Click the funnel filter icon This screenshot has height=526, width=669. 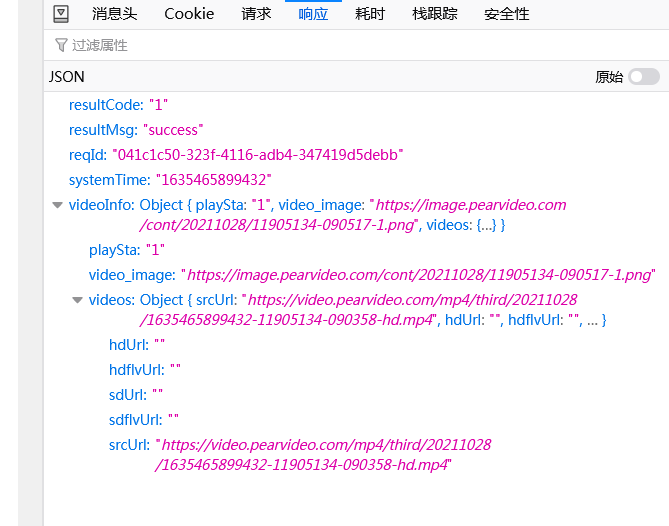coord(62,45)
